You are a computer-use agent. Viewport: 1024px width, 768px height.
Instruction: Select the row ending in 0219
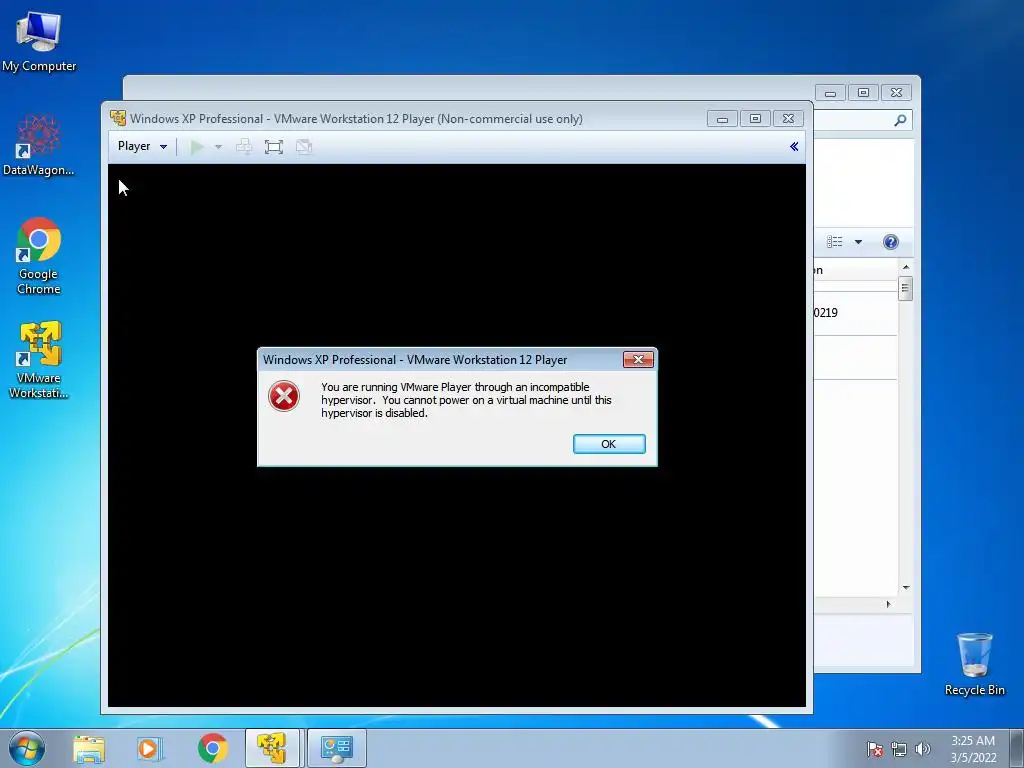[855, 313]
